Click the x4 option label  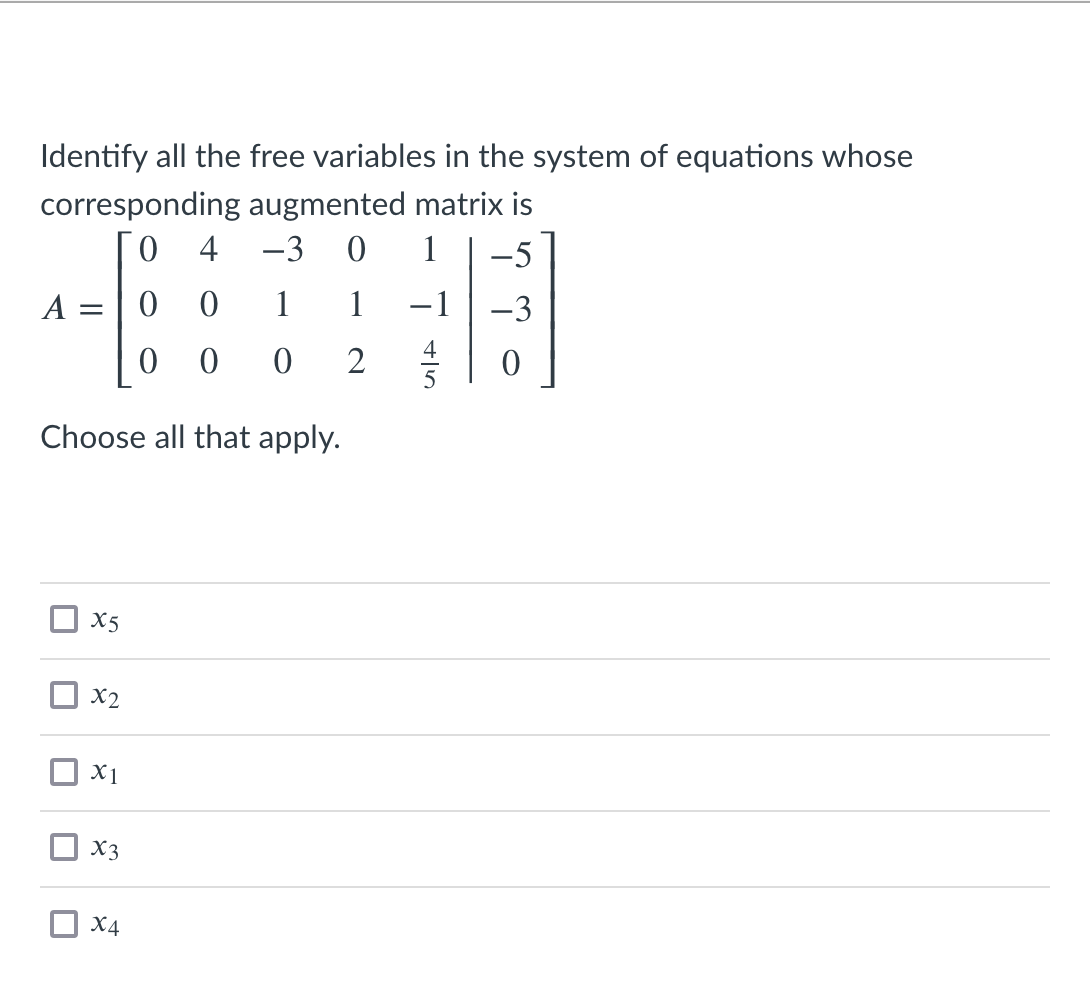coord(103,925)
